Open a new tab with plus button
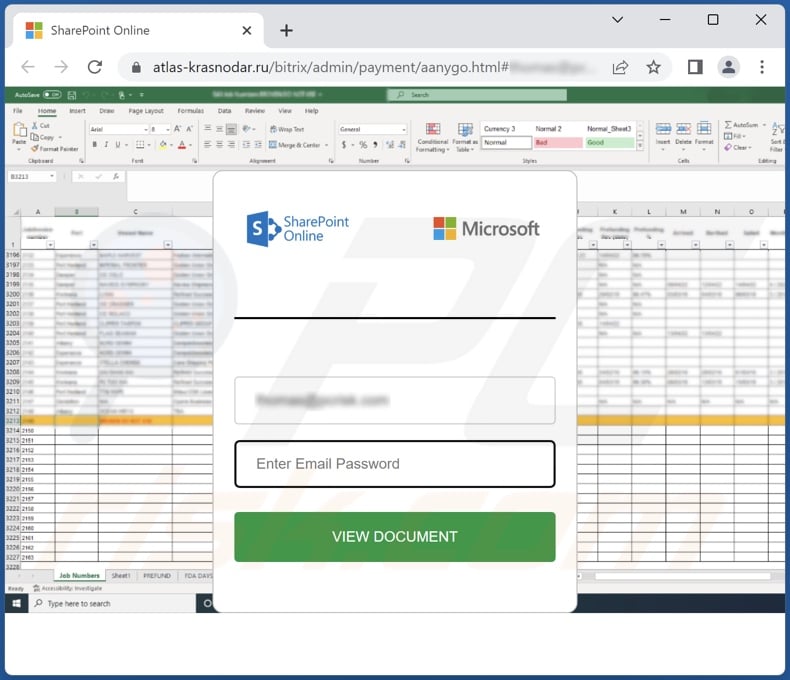 pyautogui.click(x=286, y=30)
